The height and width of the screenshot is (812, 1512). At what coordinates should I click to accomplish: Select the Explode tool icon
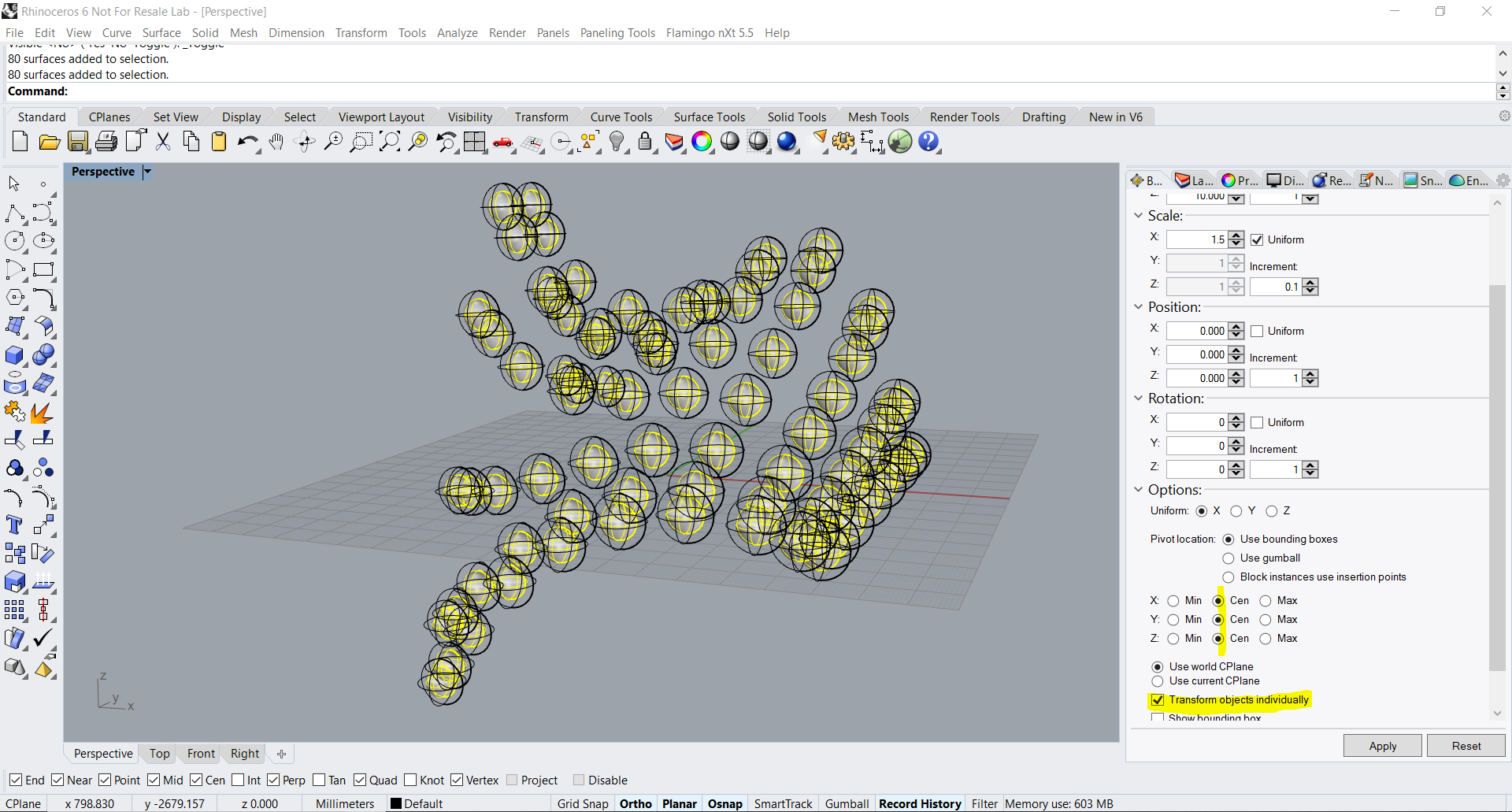coord(43,412)
